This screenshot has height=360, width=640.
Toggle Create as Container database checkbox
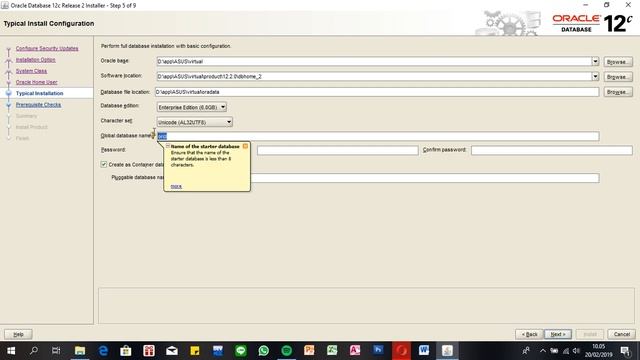click(104, 164)
